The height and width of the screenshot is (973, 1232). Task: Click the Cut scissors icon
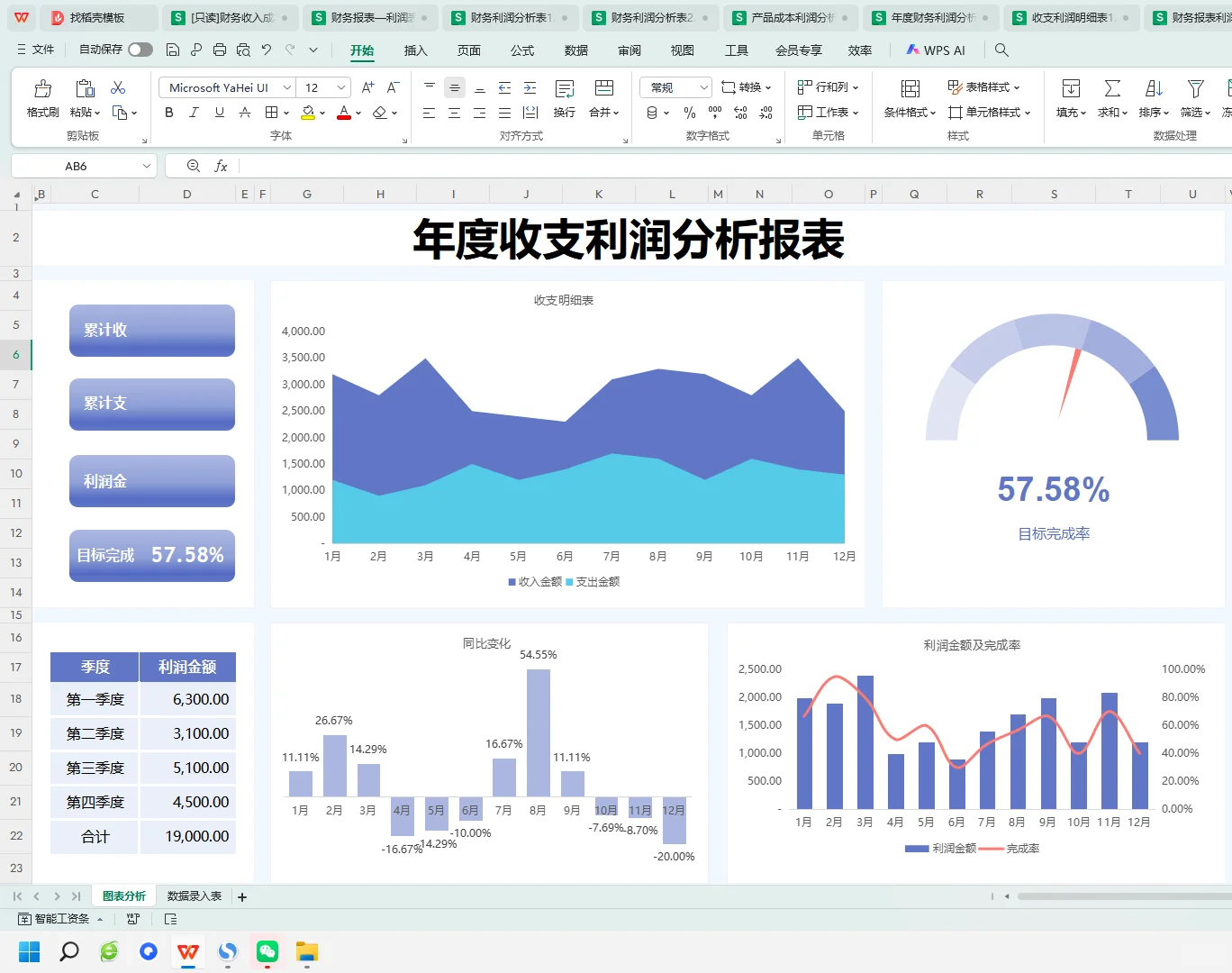[x=118, y=87]
